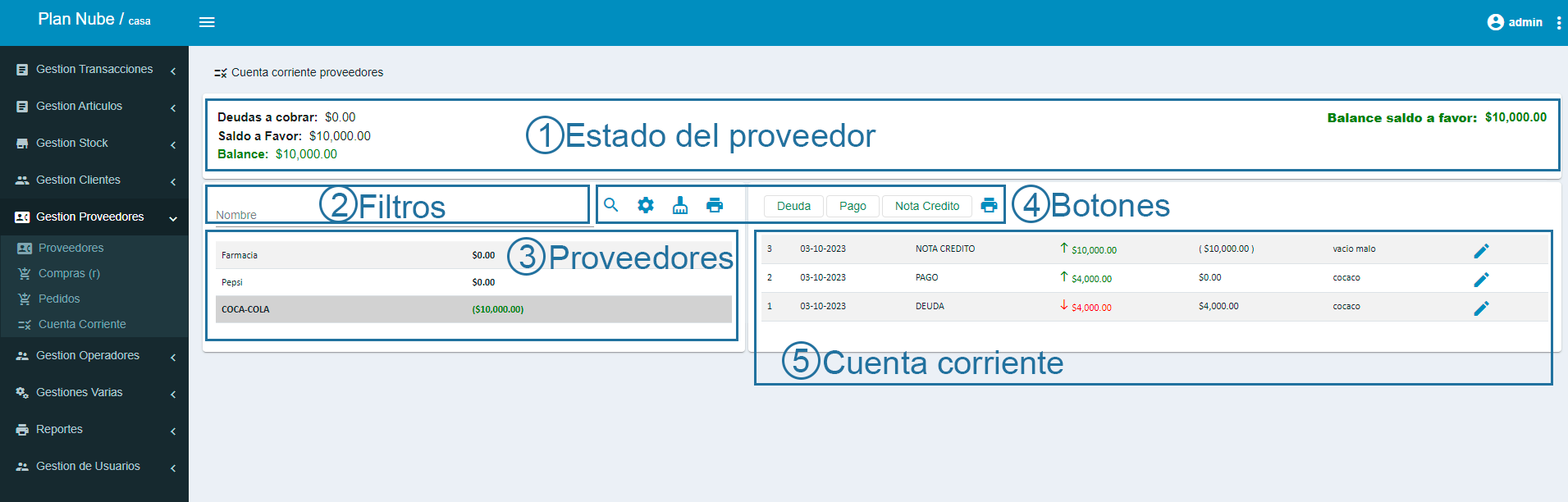Click the ($10,000.00) balance of COCA-COLA
This screenshot has width=1568, height=502.
[x=497, y=309]
